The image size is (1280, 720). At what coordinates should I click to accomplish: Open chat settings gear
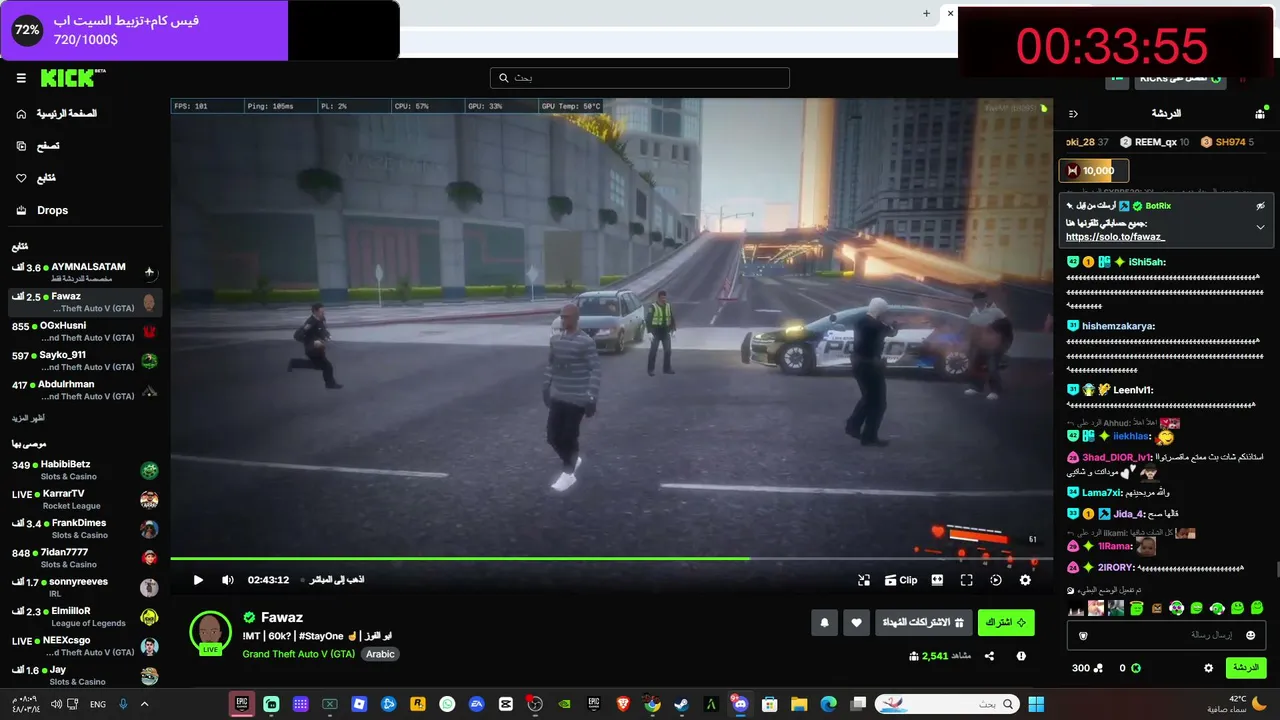coord(1208,668)
